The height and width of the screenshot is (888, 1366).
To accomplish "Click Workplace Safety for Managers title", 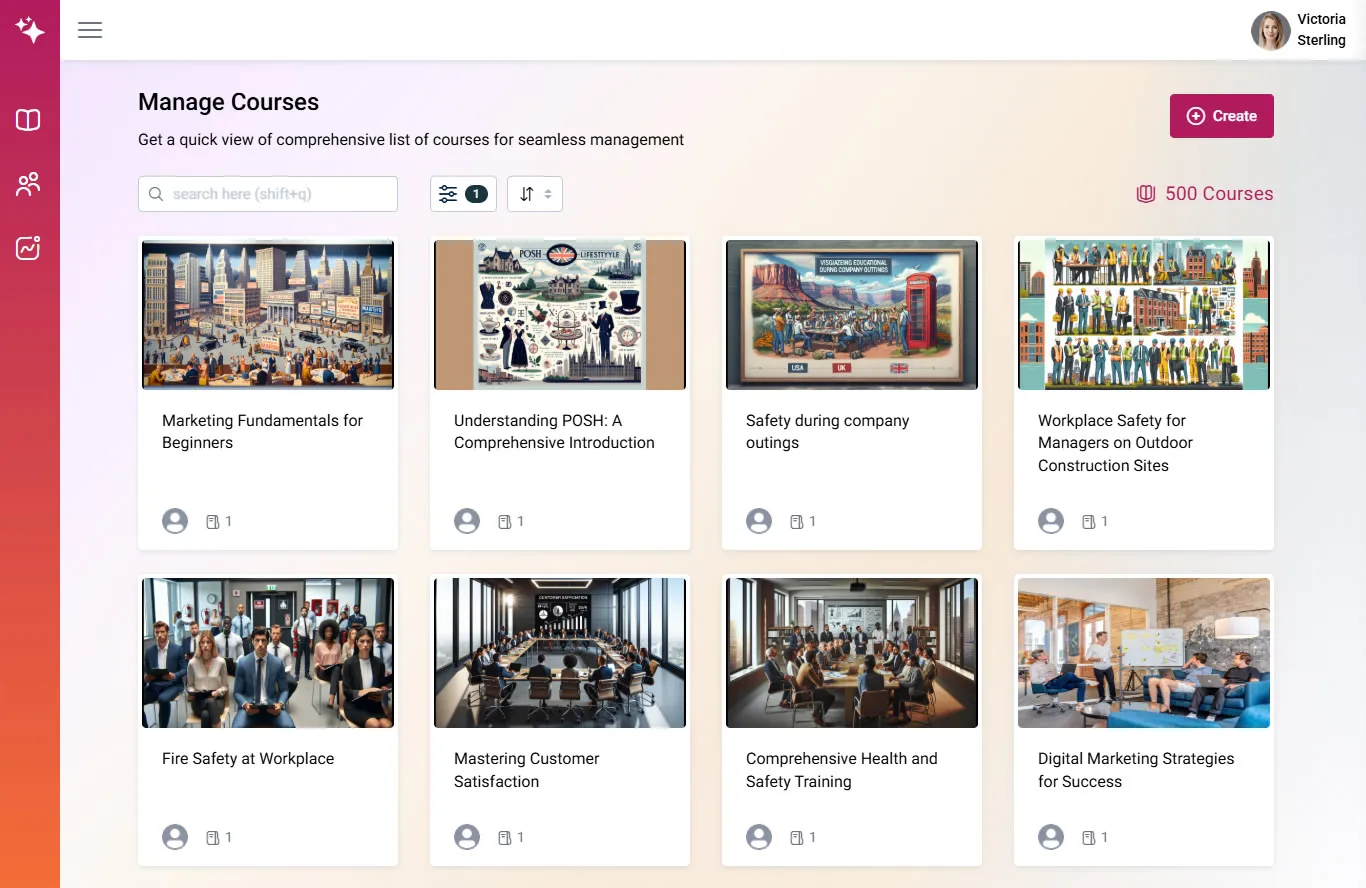I will click(1115, 443).
